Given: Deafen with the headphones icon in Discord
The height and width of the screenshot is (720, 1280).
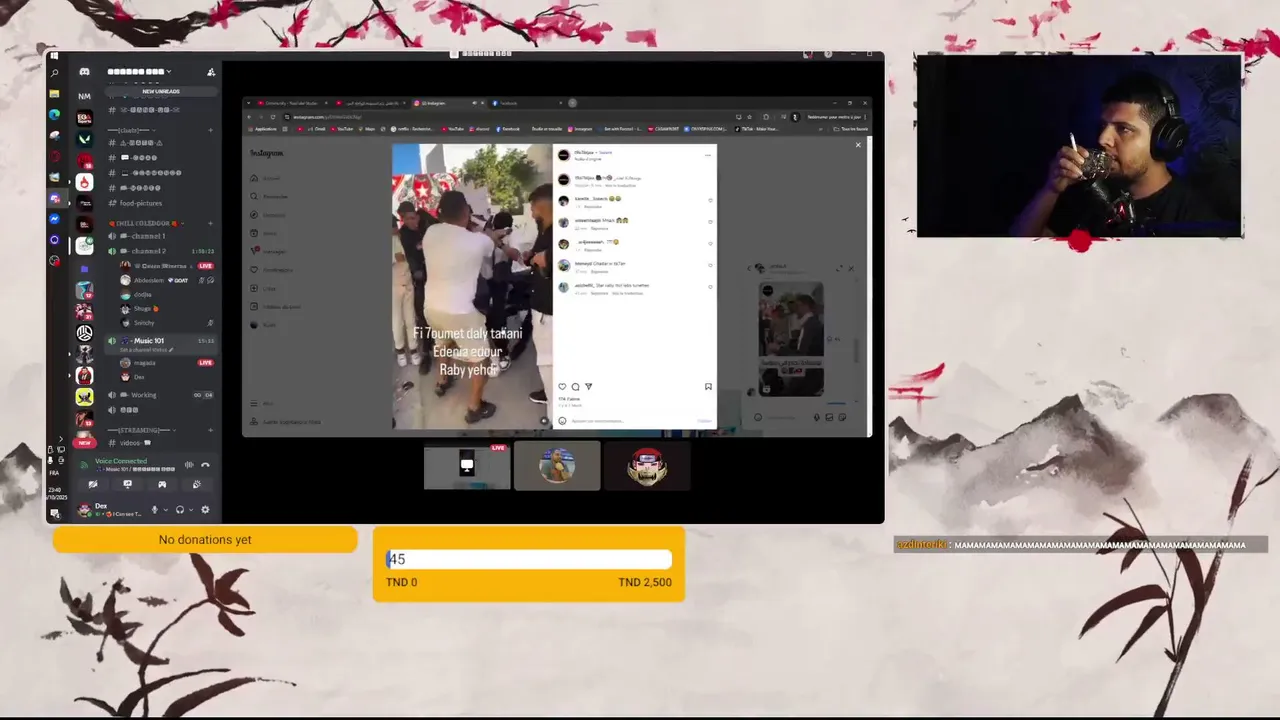Looking at the screenshot, I should click(x=180, y=510).
